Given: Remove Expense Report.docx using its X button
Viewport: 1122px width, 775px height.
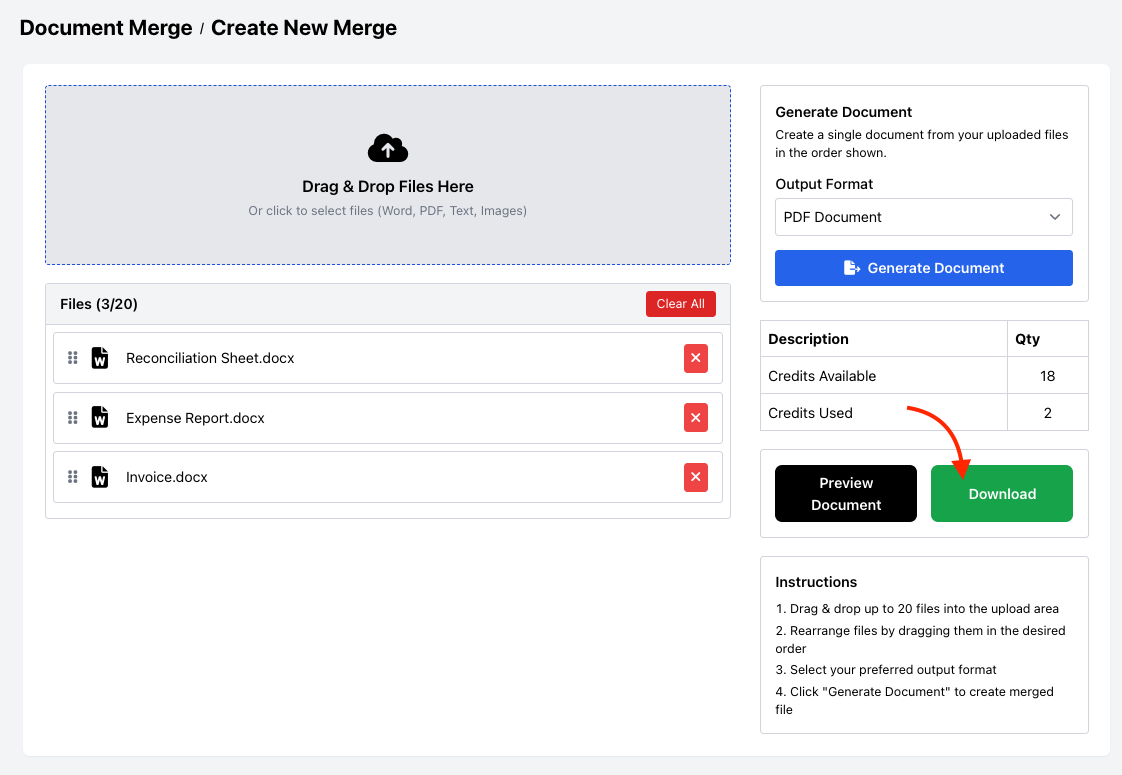Looking at the screenshot, I should click(696, 417).
